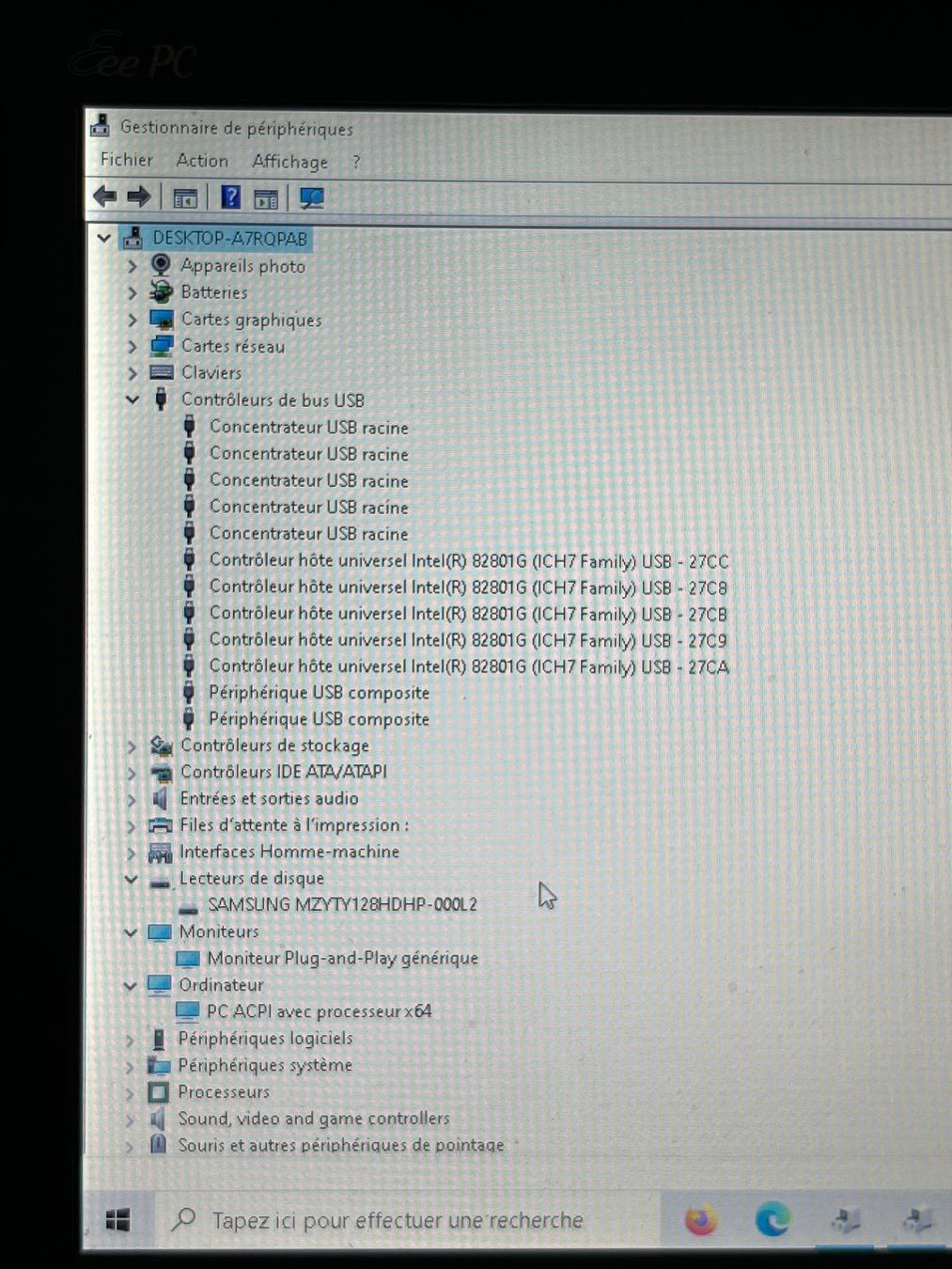Select the USB controller ending in 27C8
The image size is (952, 1269).
(x=469, y=587)
